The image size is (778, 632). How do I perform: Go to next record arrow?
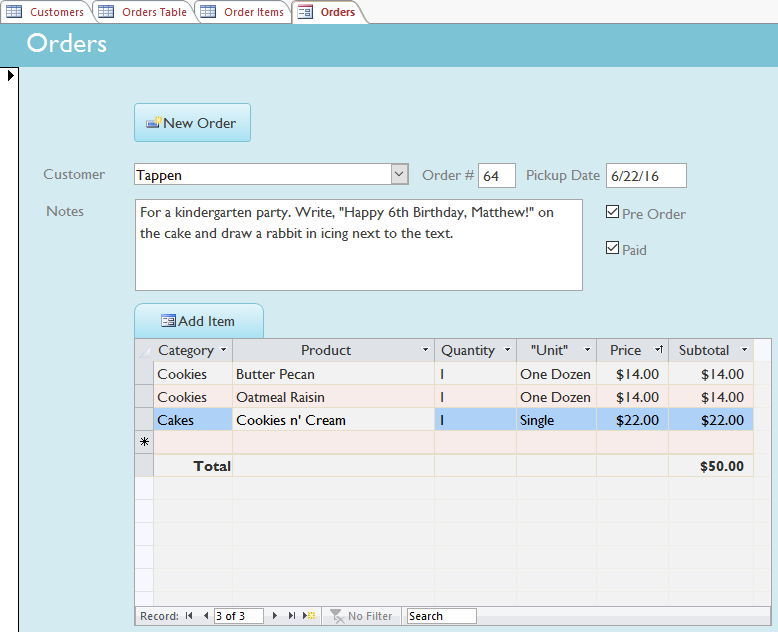point(277,616)
